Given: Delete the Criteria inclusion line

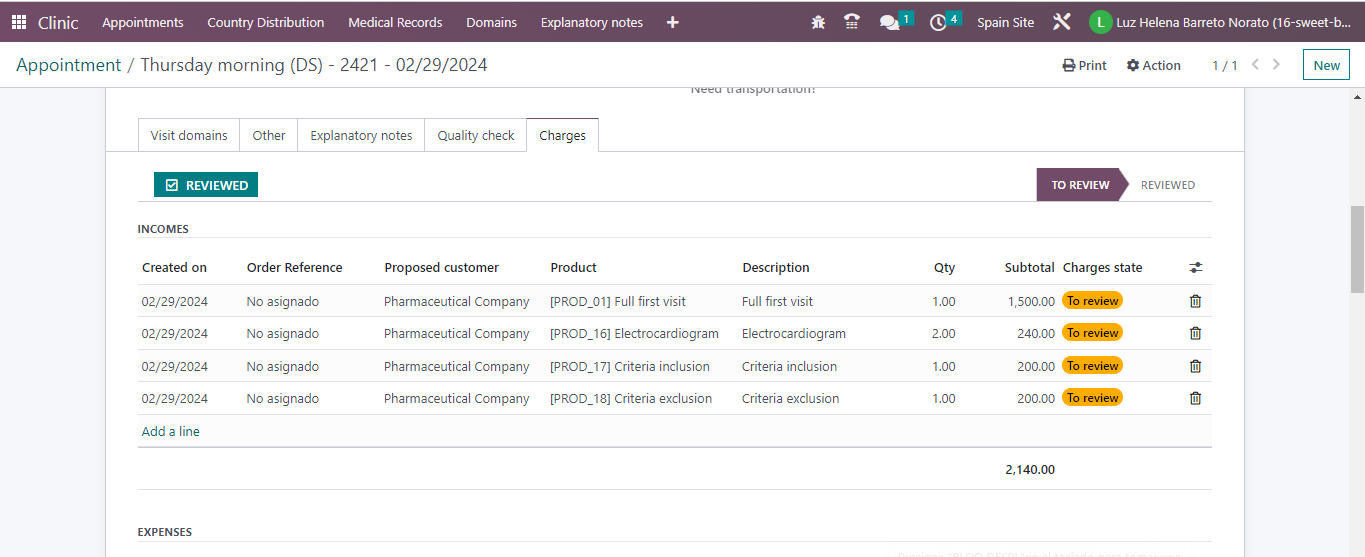Looking at the screenshot, I should (x=1195, y=366).
